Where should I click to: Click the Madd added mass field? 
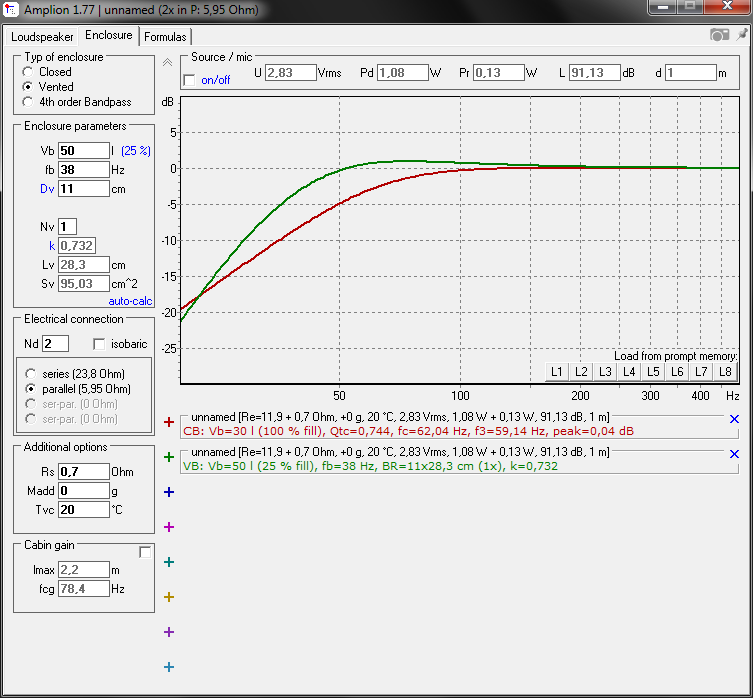[84, 490]
